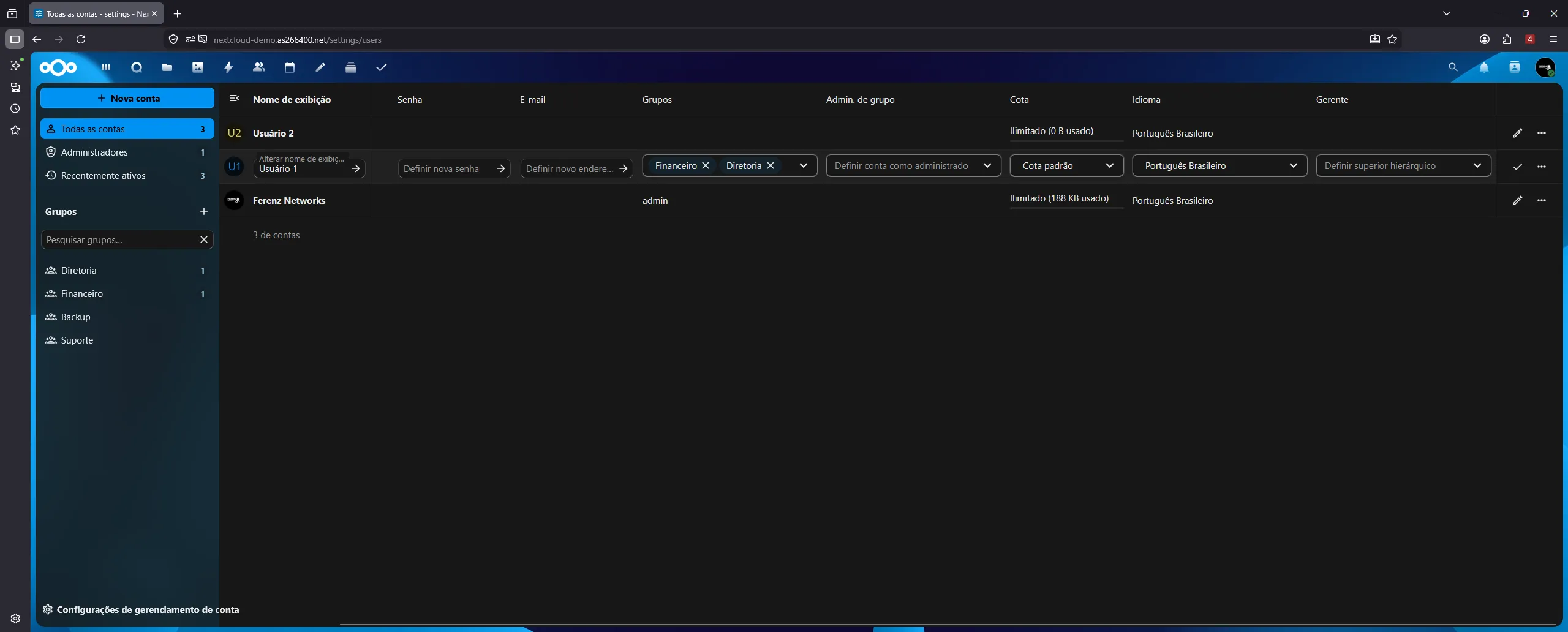Click the Ferenz Networks avatar
This screenshot has height=632, width=1568.
tap(234, 200)
